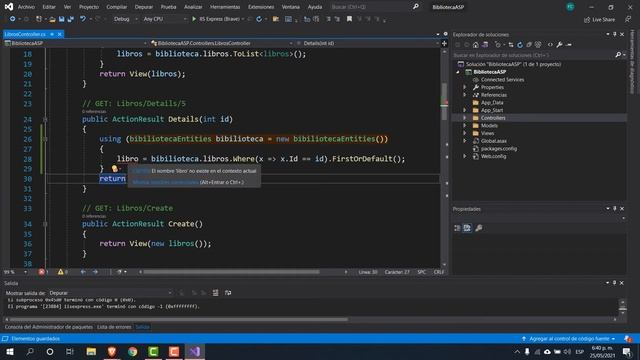Open the Compilar menu
Viewport: 640px width, 360px height.
tap(116, 7)
